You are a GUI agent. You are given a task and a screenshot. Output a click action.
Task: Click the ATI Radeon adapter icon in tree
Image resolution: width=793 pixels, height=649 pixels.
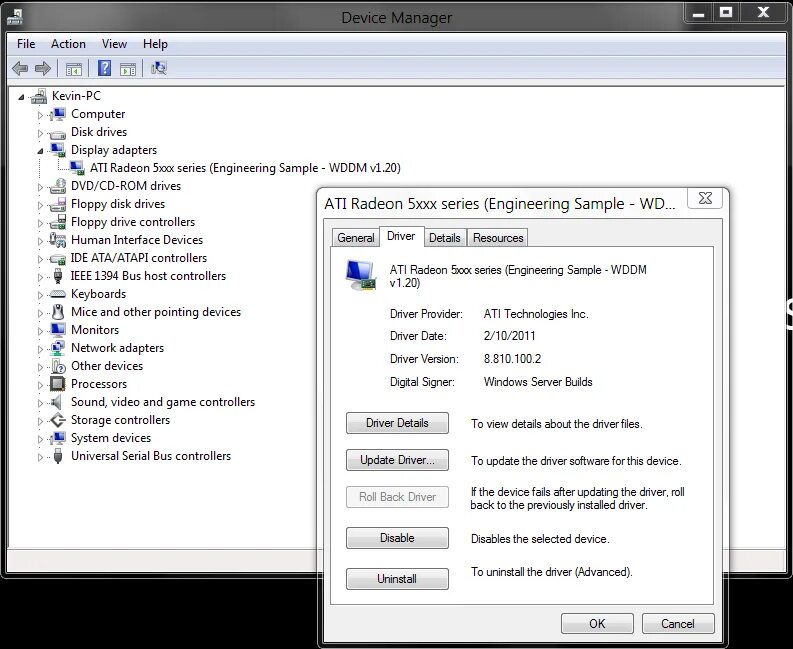tap(77, 168)
